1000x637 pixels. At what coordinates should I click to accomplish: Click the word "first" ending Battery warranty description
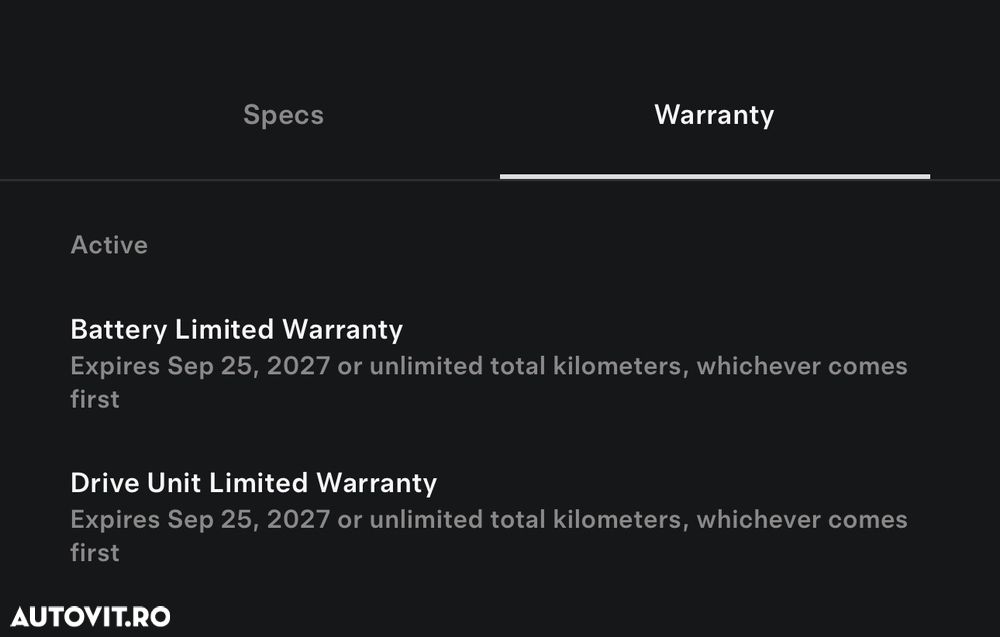(95, 399)
